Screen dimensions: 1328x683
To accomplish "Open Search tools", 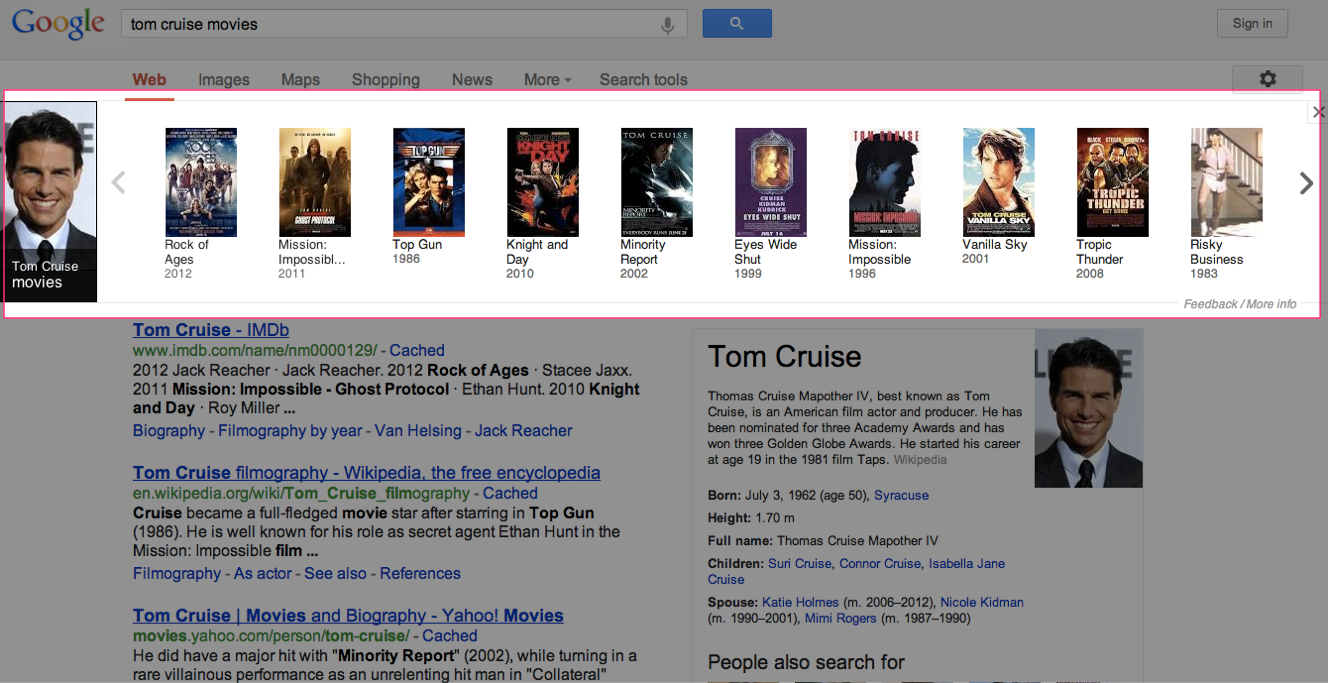I will click(644, 80).
